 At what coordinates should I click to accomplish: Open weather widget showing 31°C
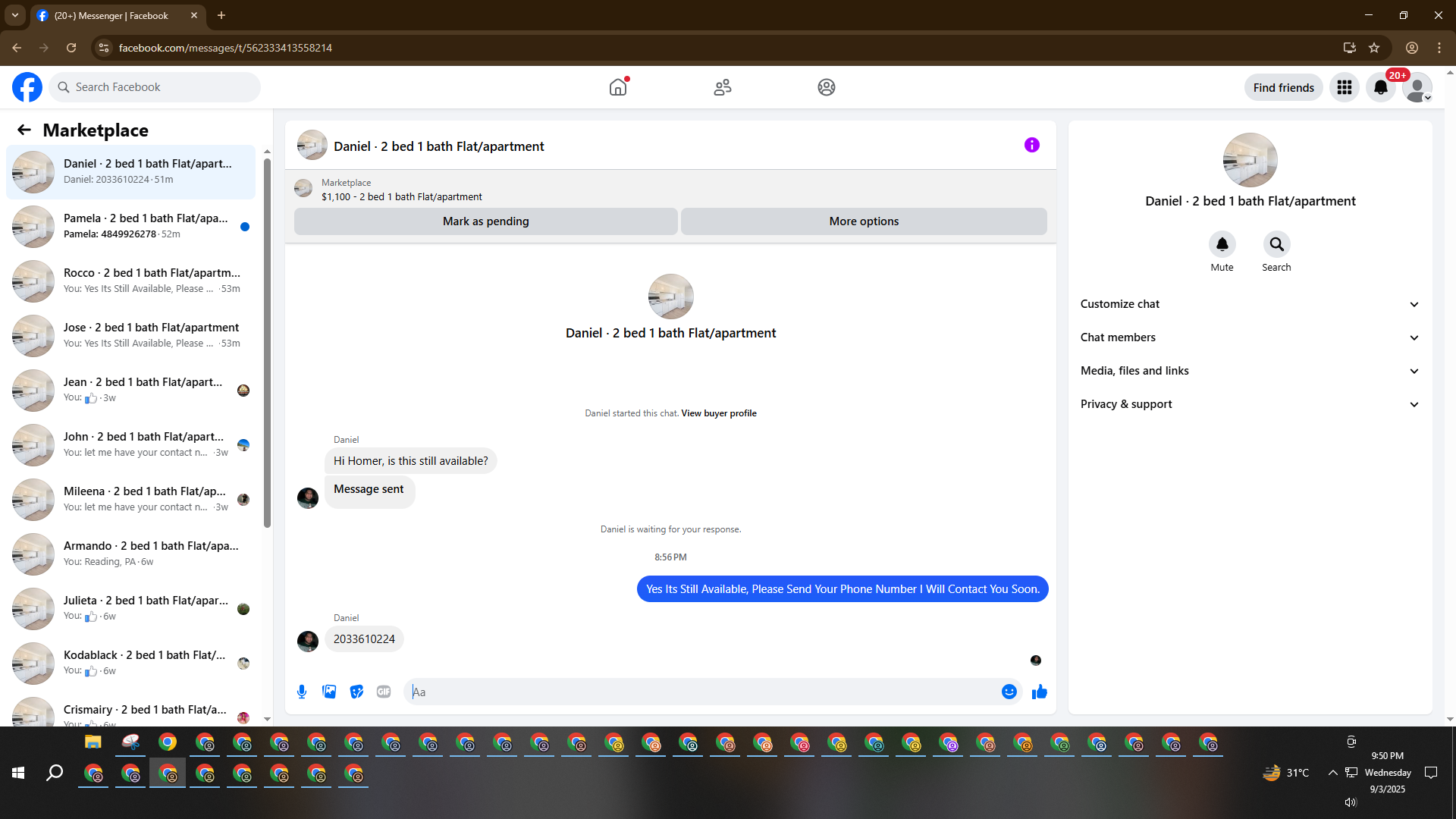click(x=1286, y=773)
